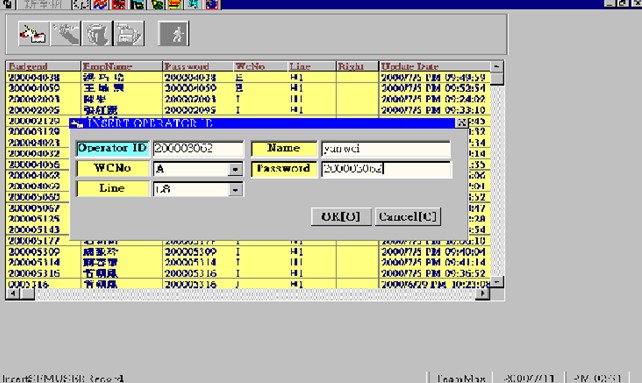Close the Insert Operator ID dialog
Image resolution: width=642 pixels, height=383 pixels.
(461, 122)
